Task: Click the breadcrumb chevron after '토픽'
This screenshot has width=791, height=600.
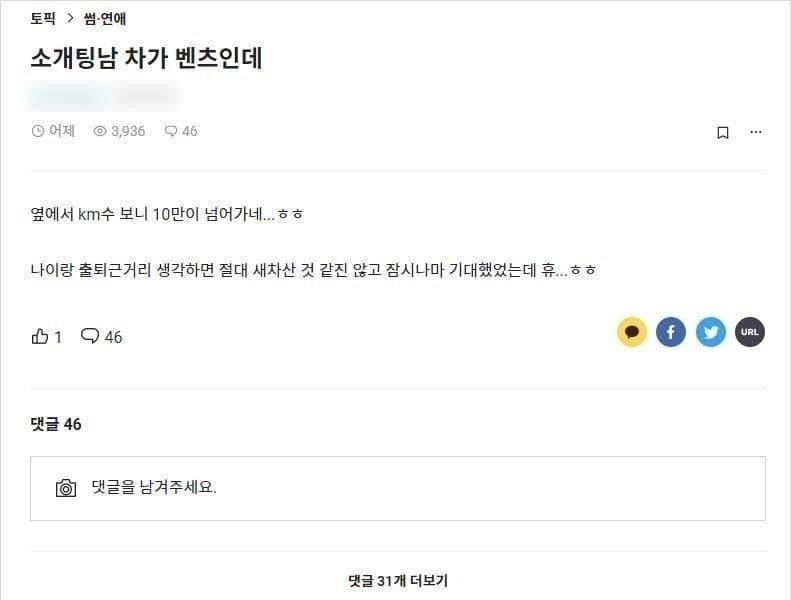Action: point(70,18)
